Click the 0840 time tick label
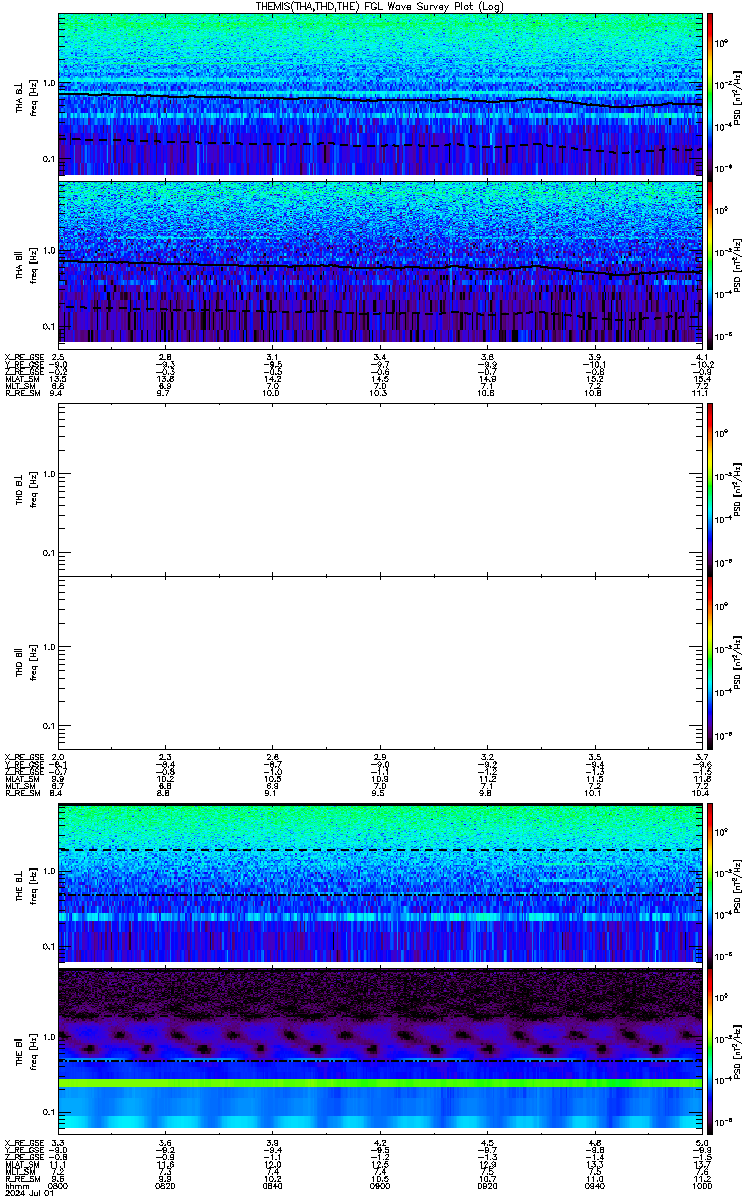750x1200 pixels. tap(273, 1185)
